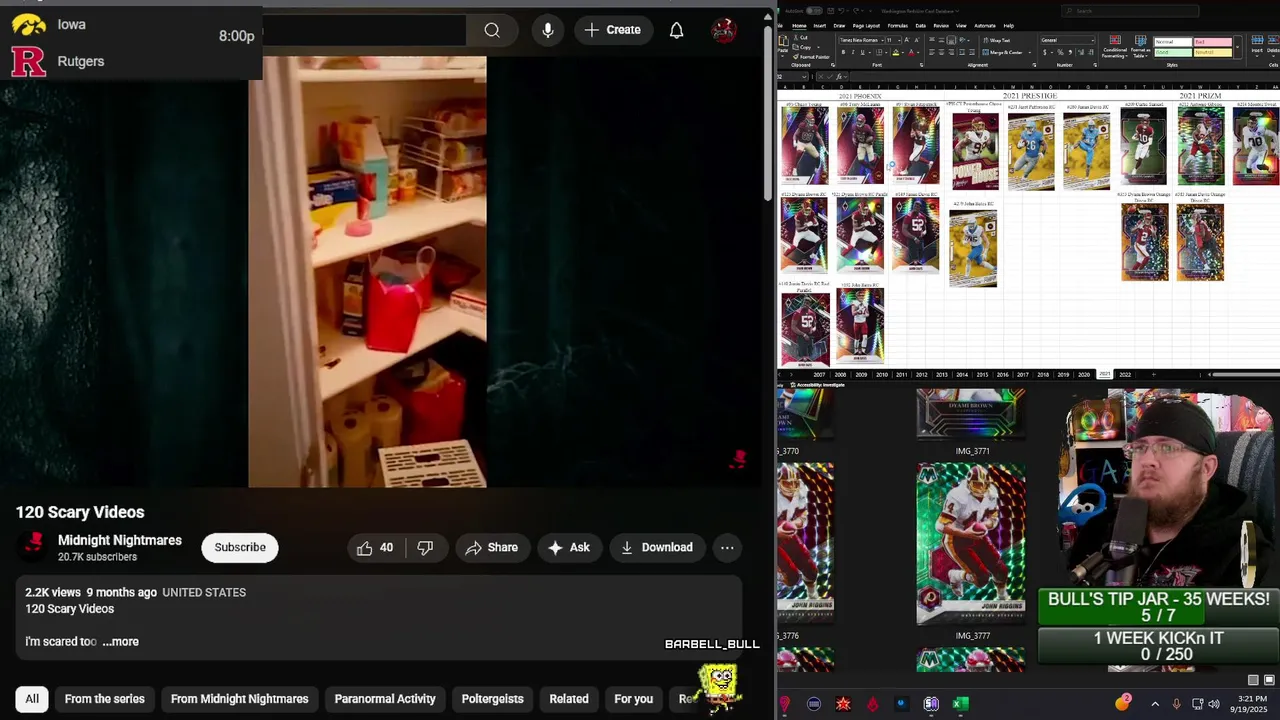Switch to 2021 worksheet tab

coord(1104,374)
